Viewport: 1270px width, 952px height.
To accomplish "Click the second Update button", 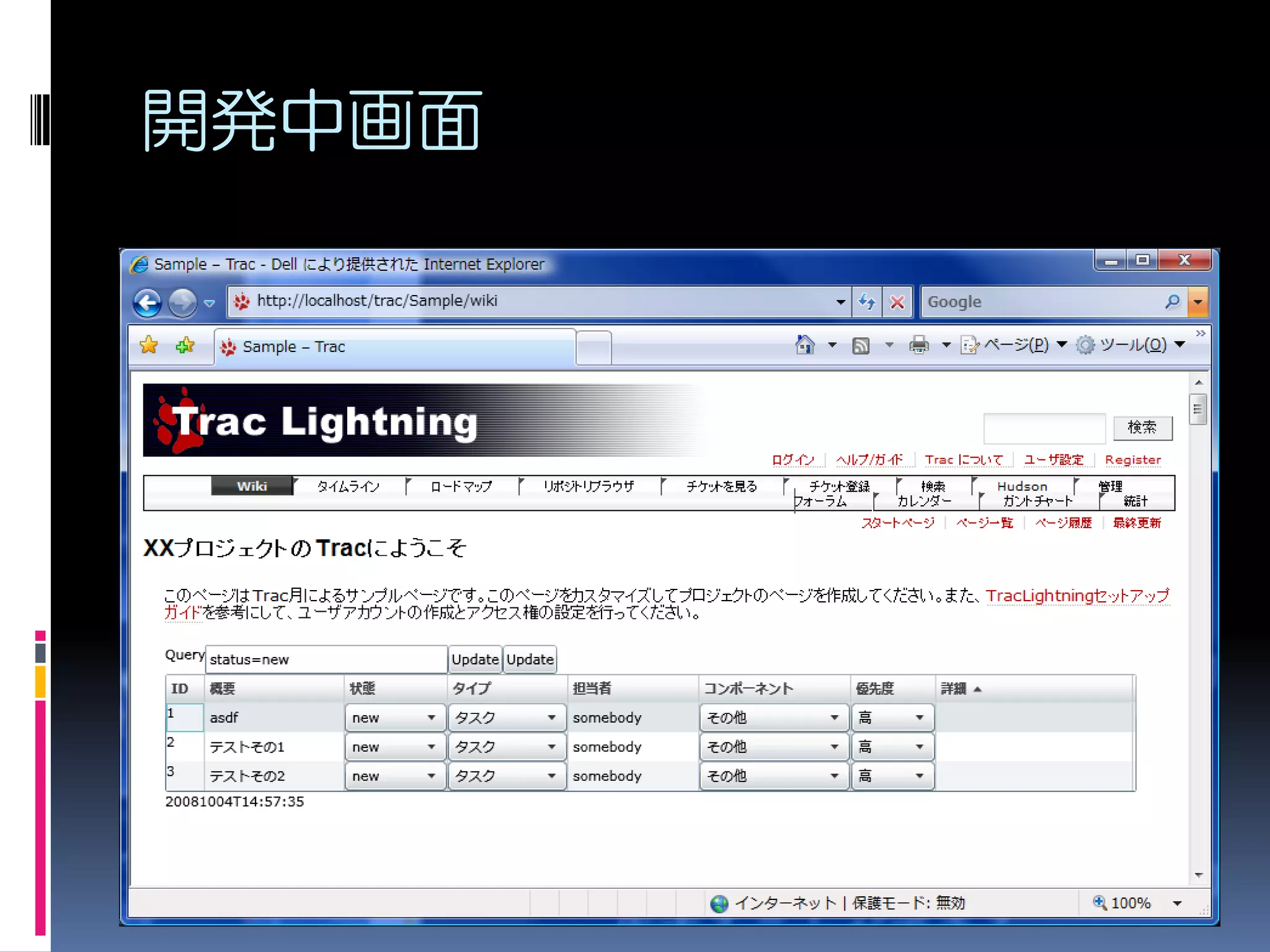I will click(x=530, y=659).
